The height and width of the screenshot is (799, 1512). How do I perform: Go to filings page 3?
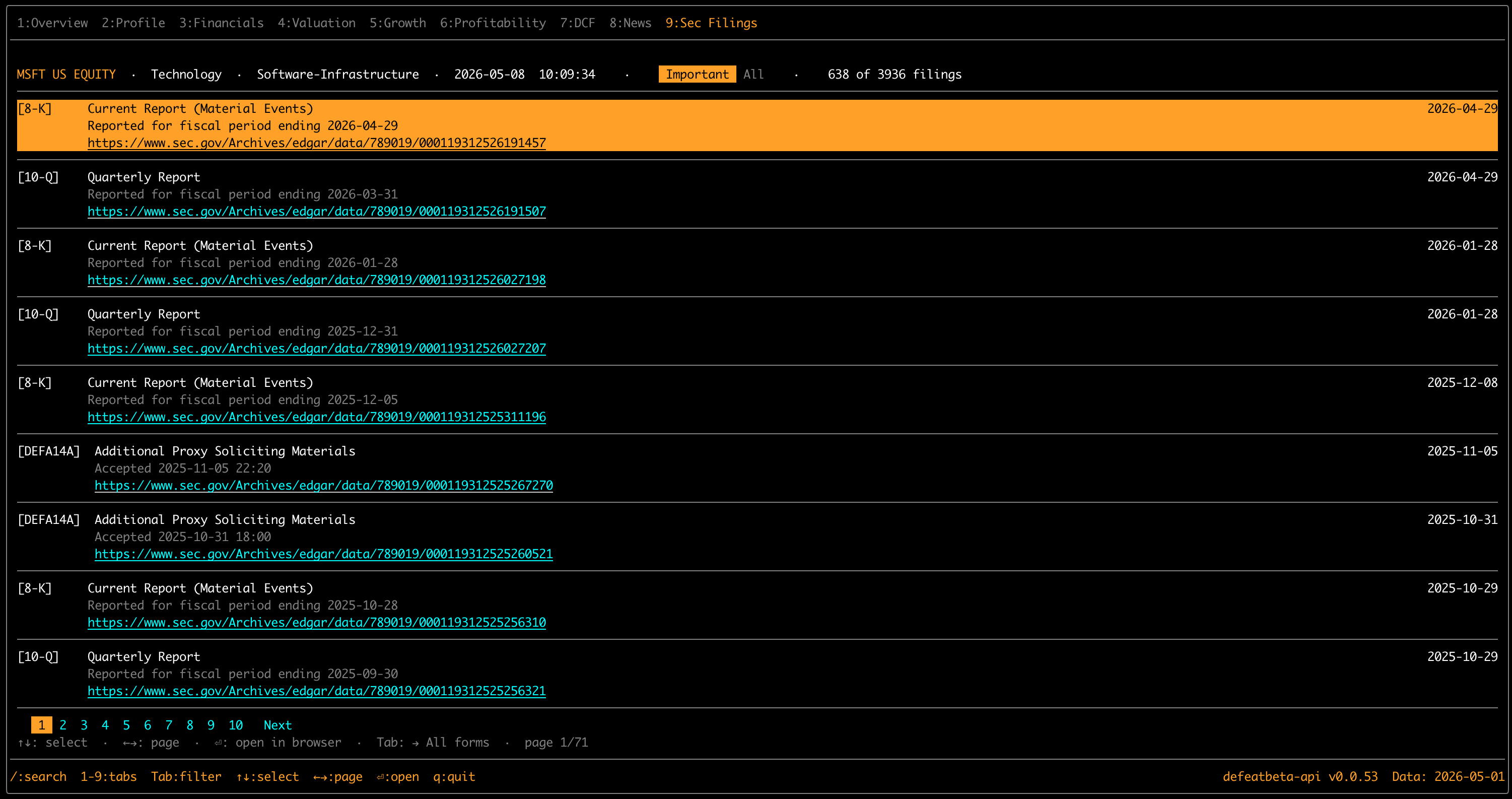(84, 725)
